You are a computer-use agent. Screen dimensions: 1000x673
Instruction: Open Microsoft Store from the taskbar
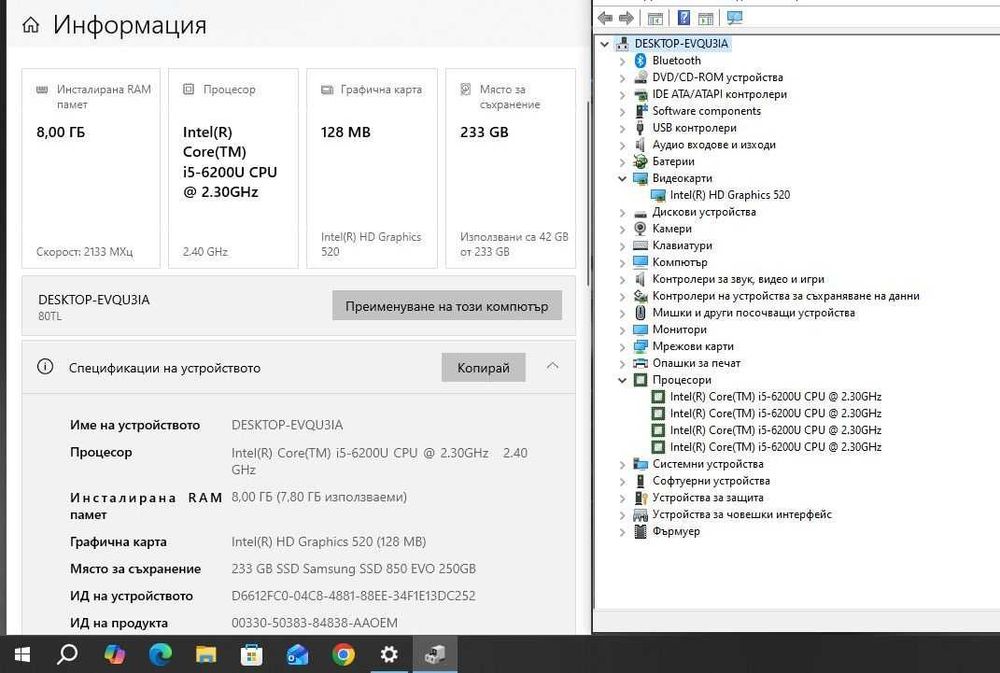251,655
